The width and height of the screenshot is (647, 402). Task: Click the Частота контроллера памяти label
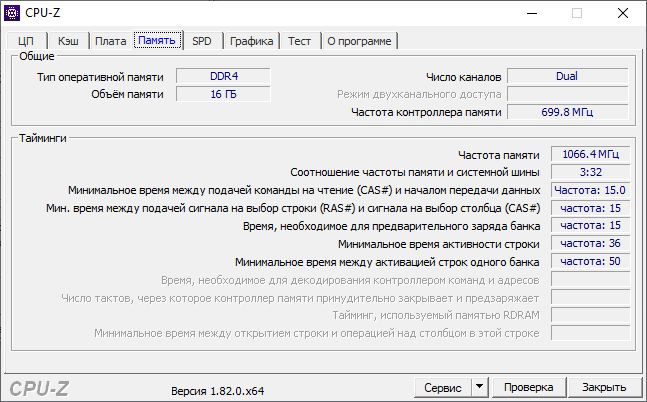pos(426,112)
